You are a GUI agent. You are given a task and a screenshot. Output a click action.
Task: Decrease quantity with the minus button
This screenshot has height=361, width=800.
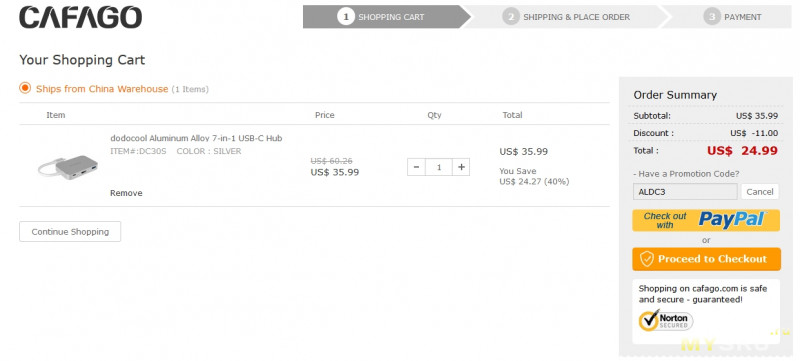416,167
